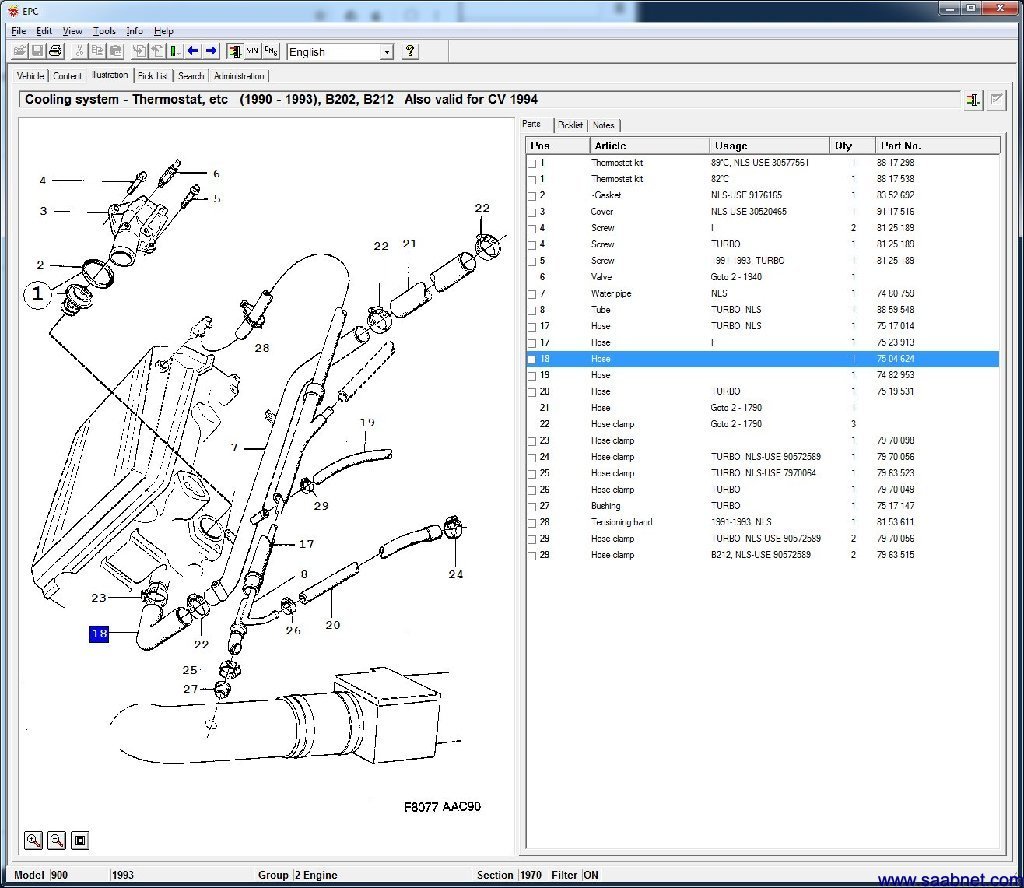1024x888 pixels.
Task: Check the box for the Gasket row
Action: (532, 196)
